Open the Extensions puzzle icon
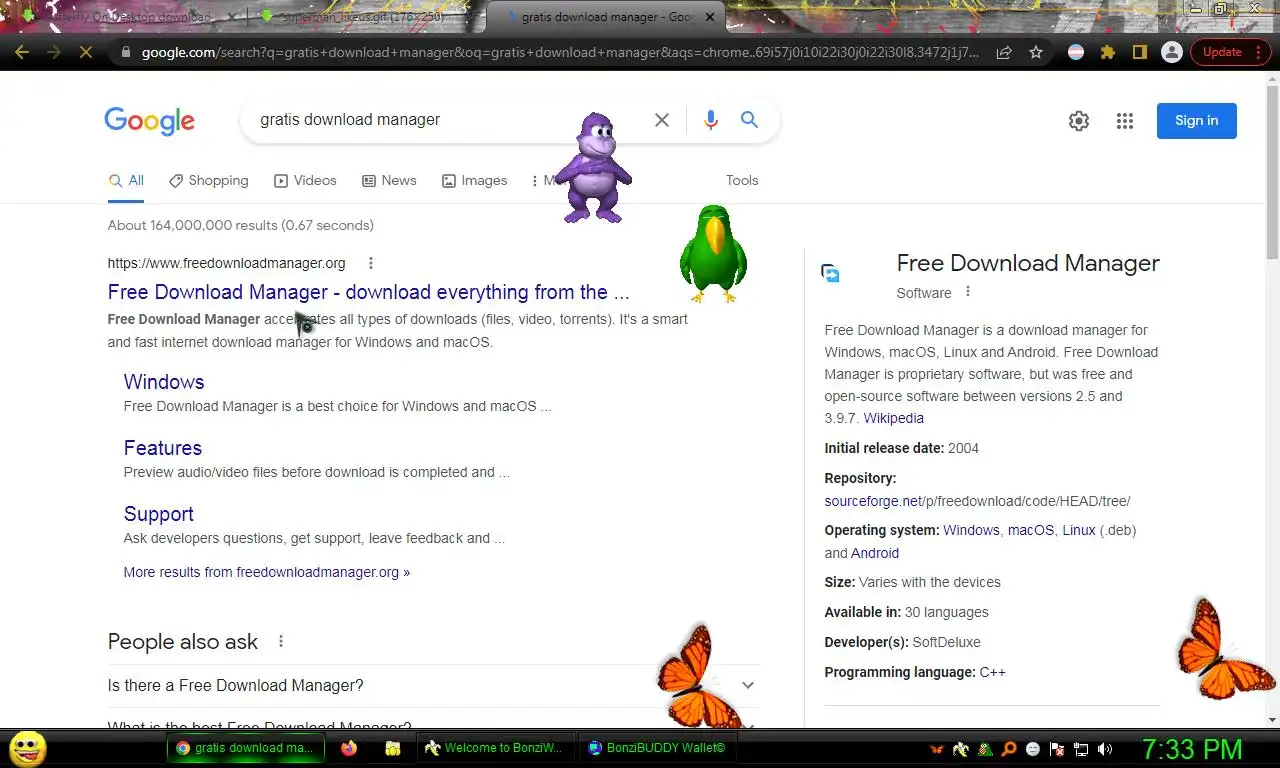 (x=1107, y=52)
